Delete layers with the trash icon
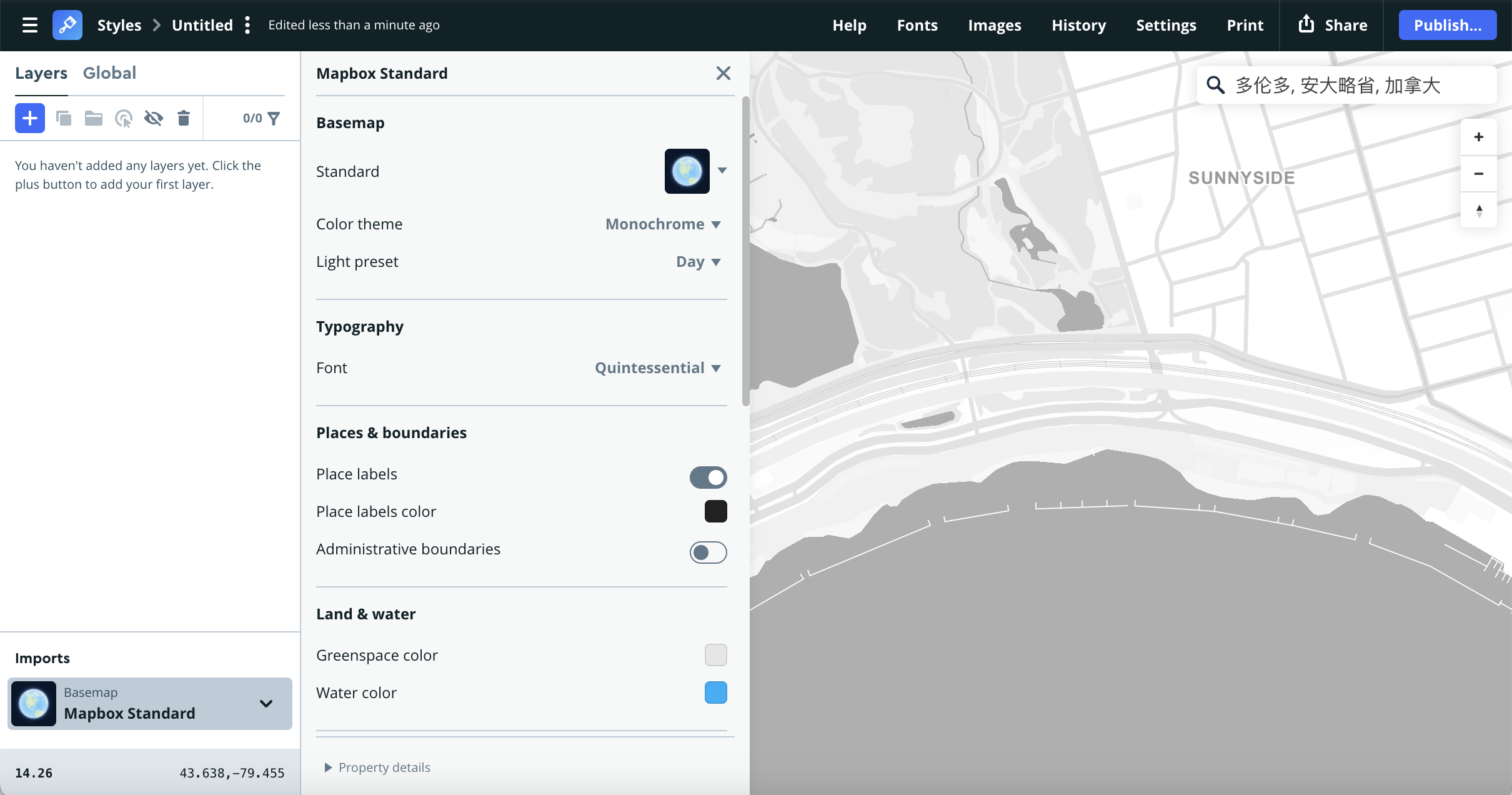This screenshot has height=795, width=1512. tap(183, 117)
